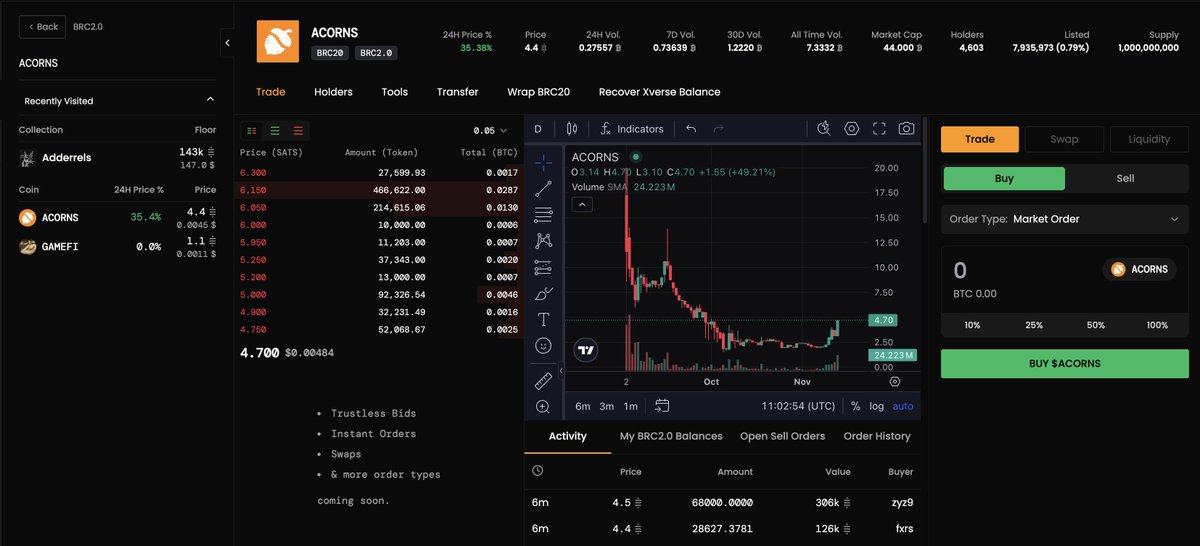Select the Liquidity mode button
Viewport: 1200px width, 546px height.
[x=1148, y=139]
